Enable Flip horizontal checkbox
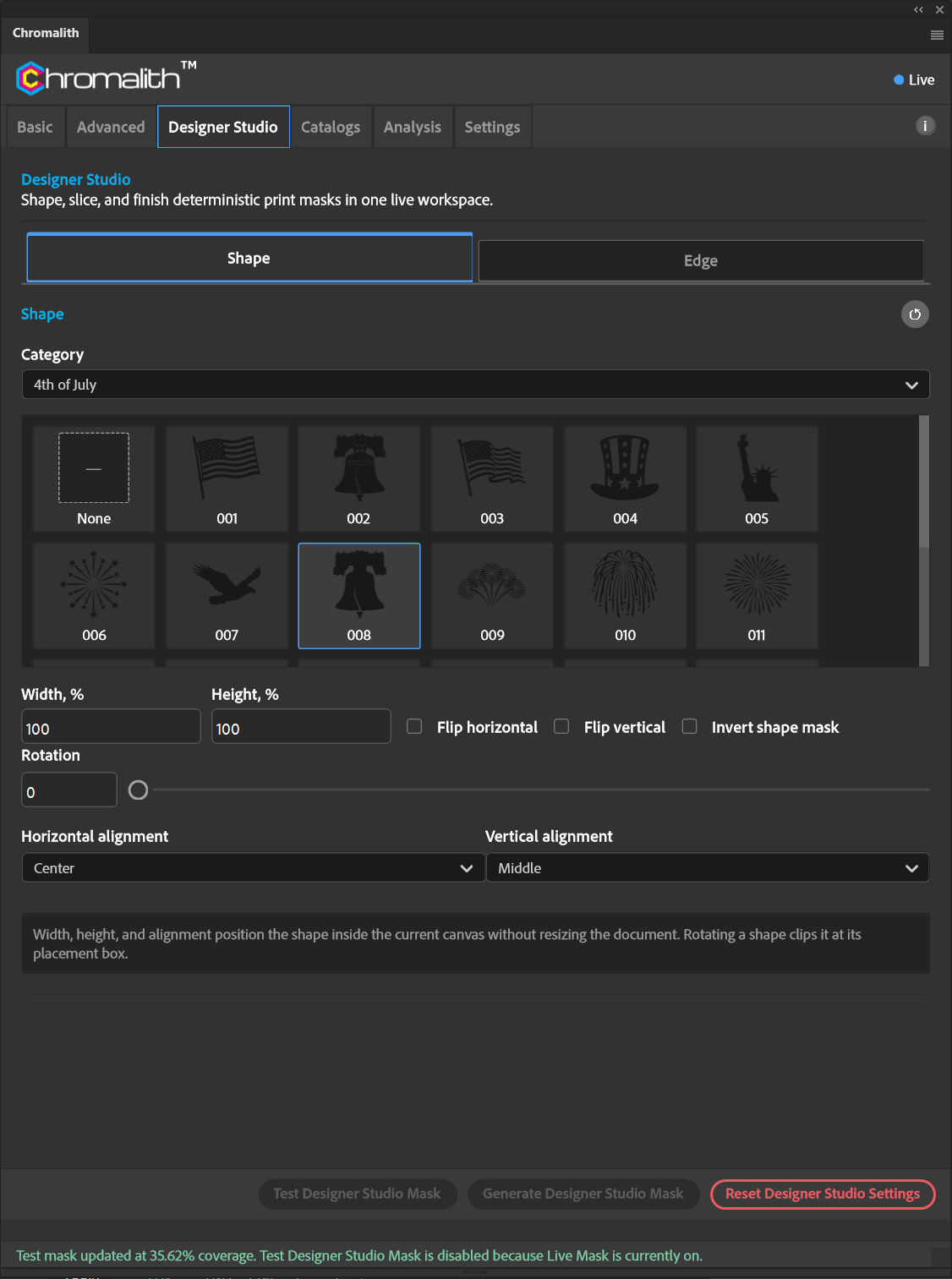This screenshot has width=952, height=1279. [414, 726]
